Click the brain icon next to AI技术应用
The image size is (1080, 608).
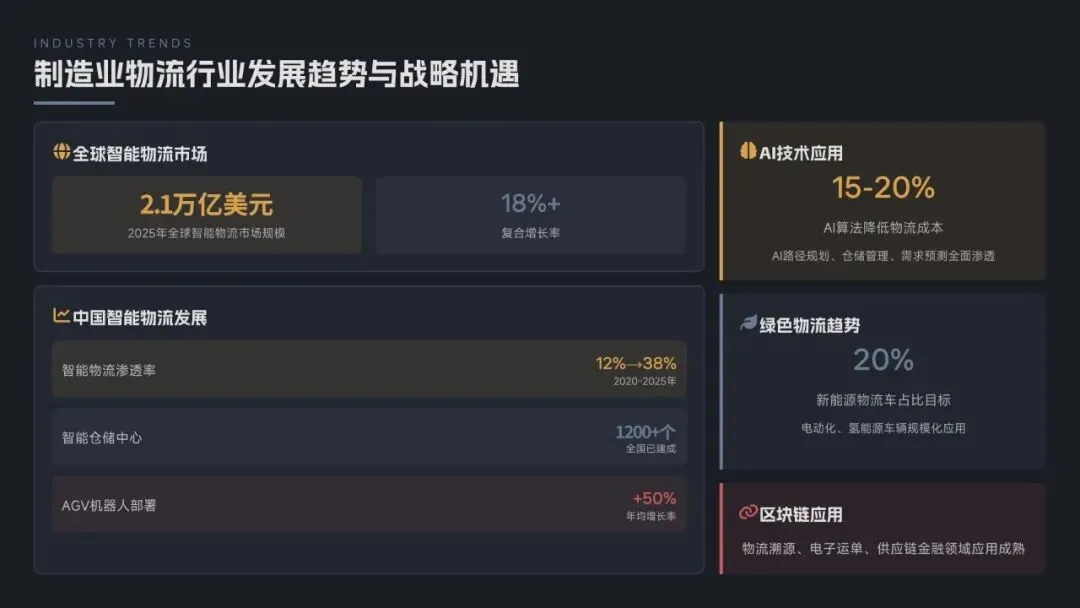(x=748, y=151)
